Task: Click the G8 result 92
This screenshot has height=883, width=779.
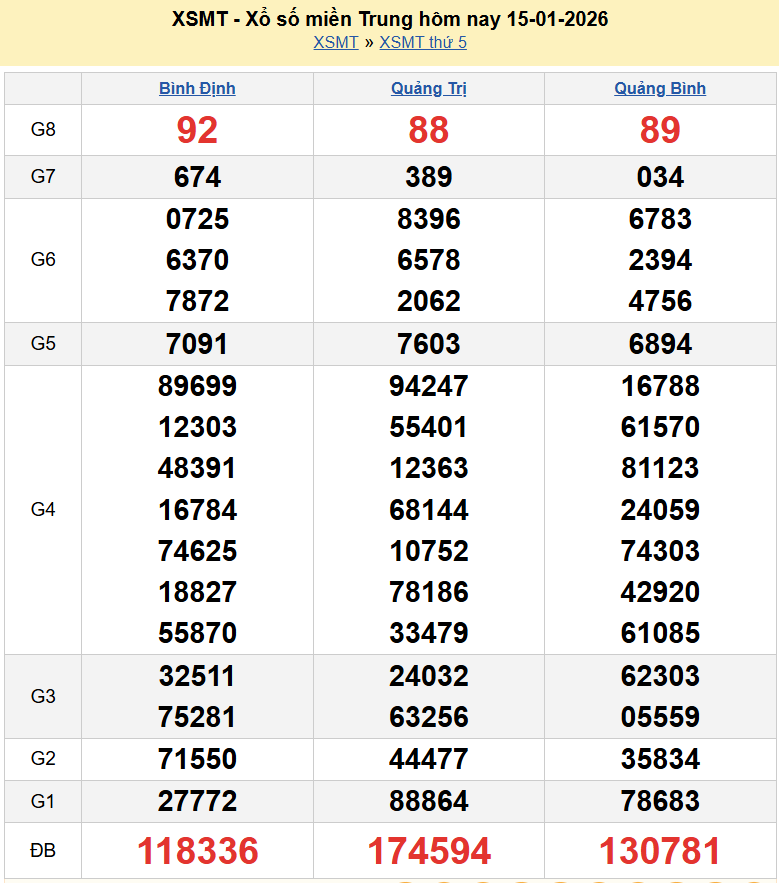Action: (x=197, y=130)
